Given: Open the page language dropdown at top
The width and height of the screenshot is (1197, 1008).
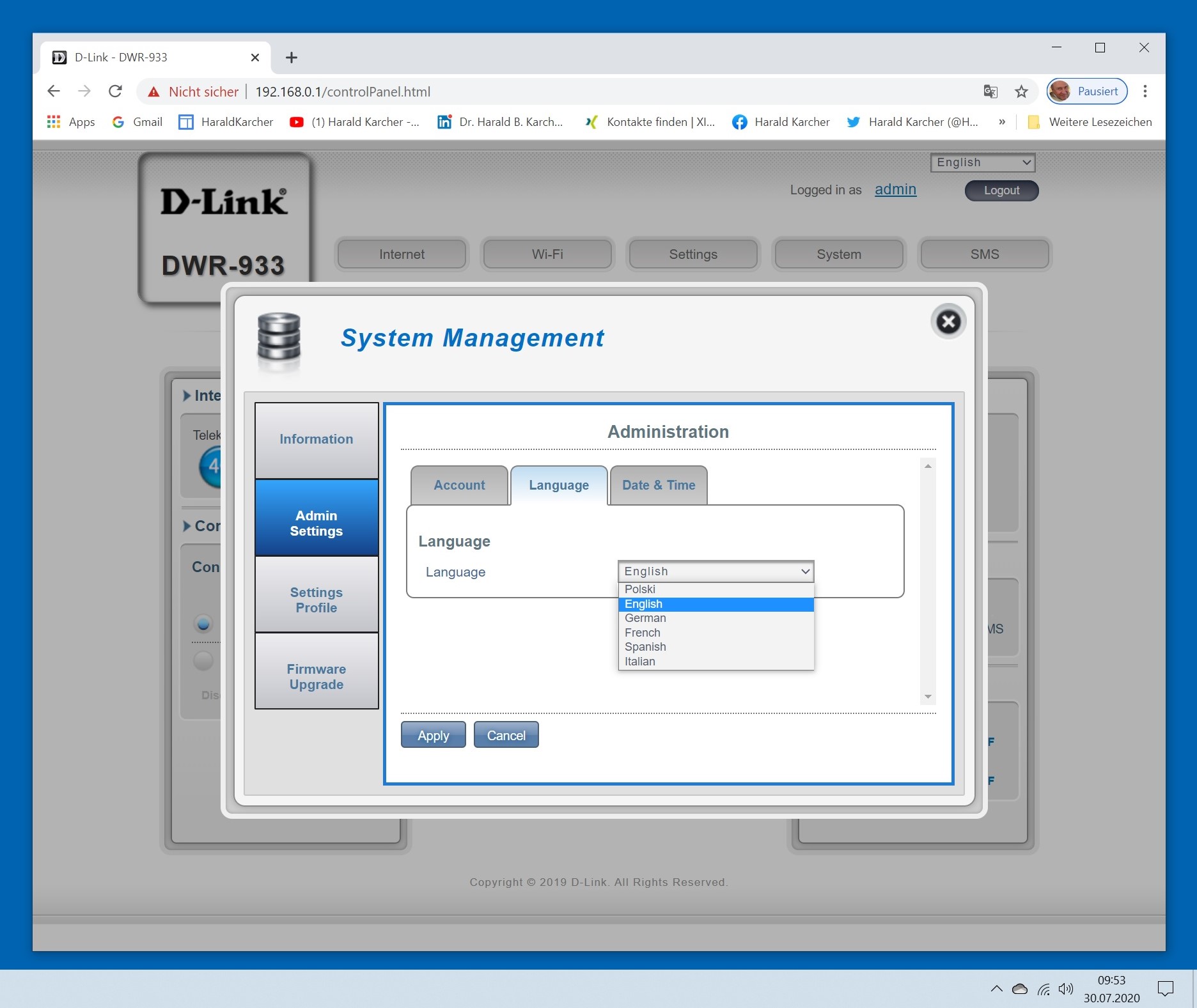Looking at the screenshot, I should click(x=983, y=162).
